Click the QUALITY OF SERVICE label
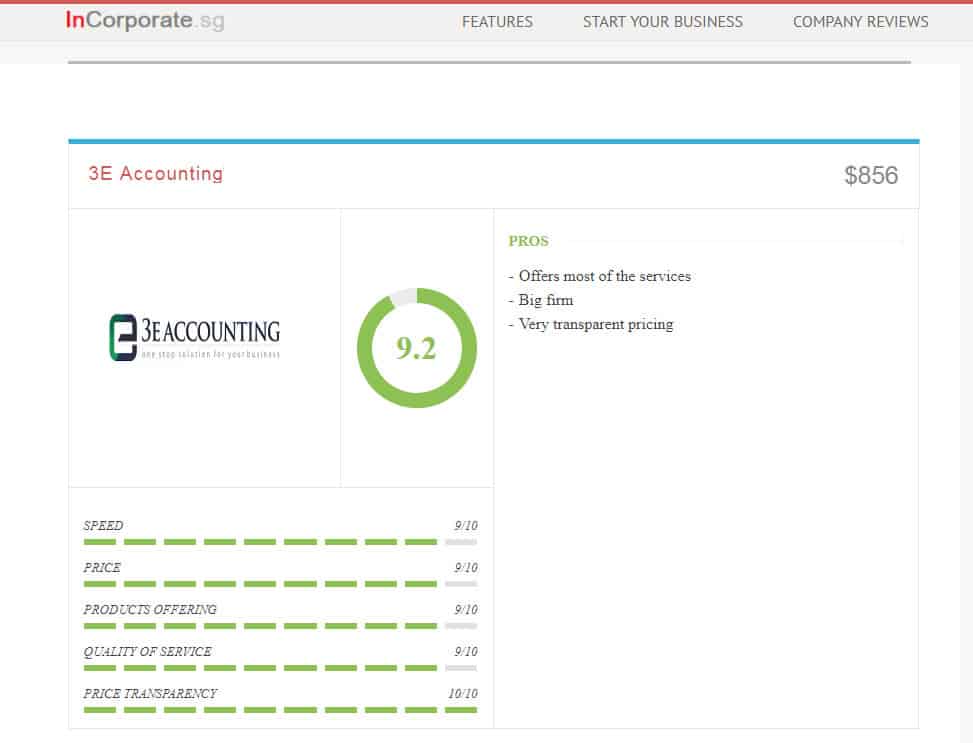Viewport: 973px width, 743px height. 148,652
